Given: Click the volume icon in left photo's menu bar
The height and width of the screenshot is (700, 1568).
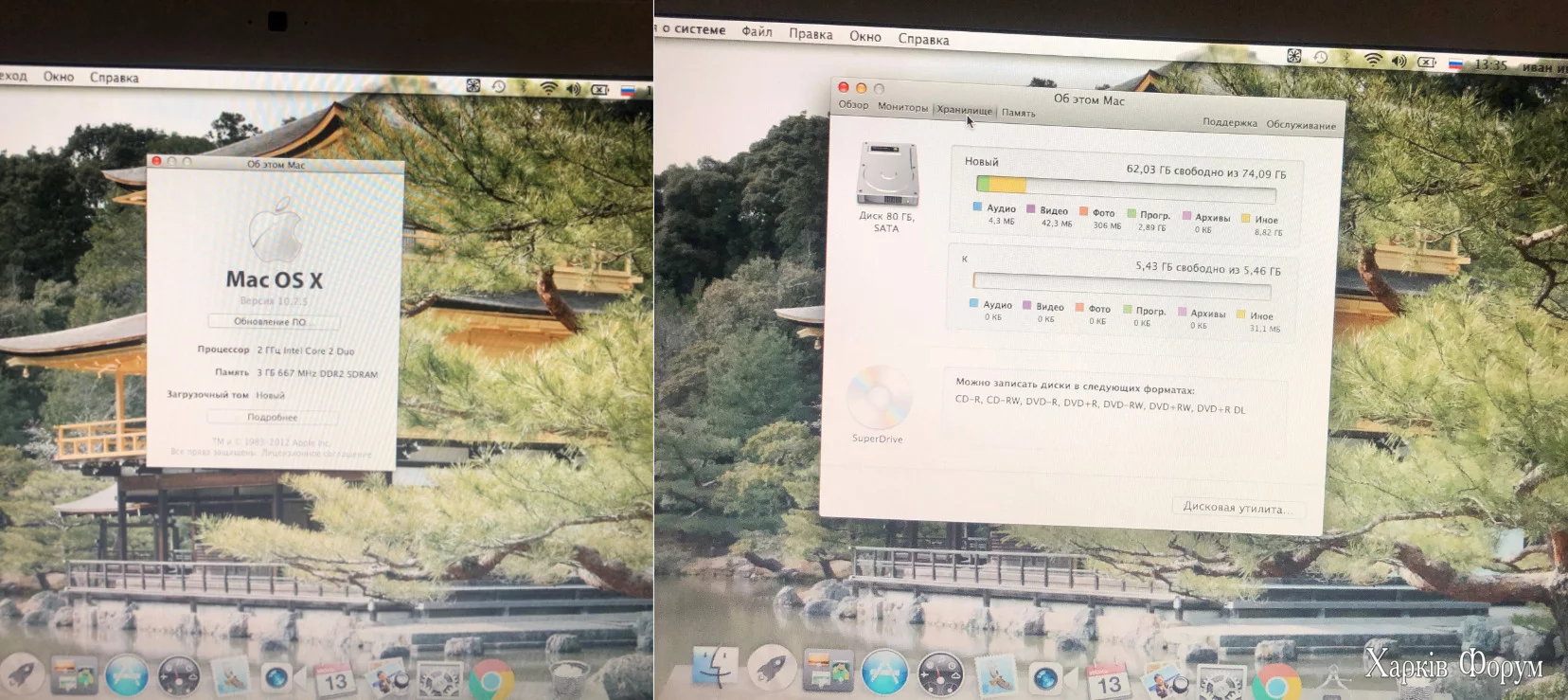Looking at the screenshot, I should (573, 89).
